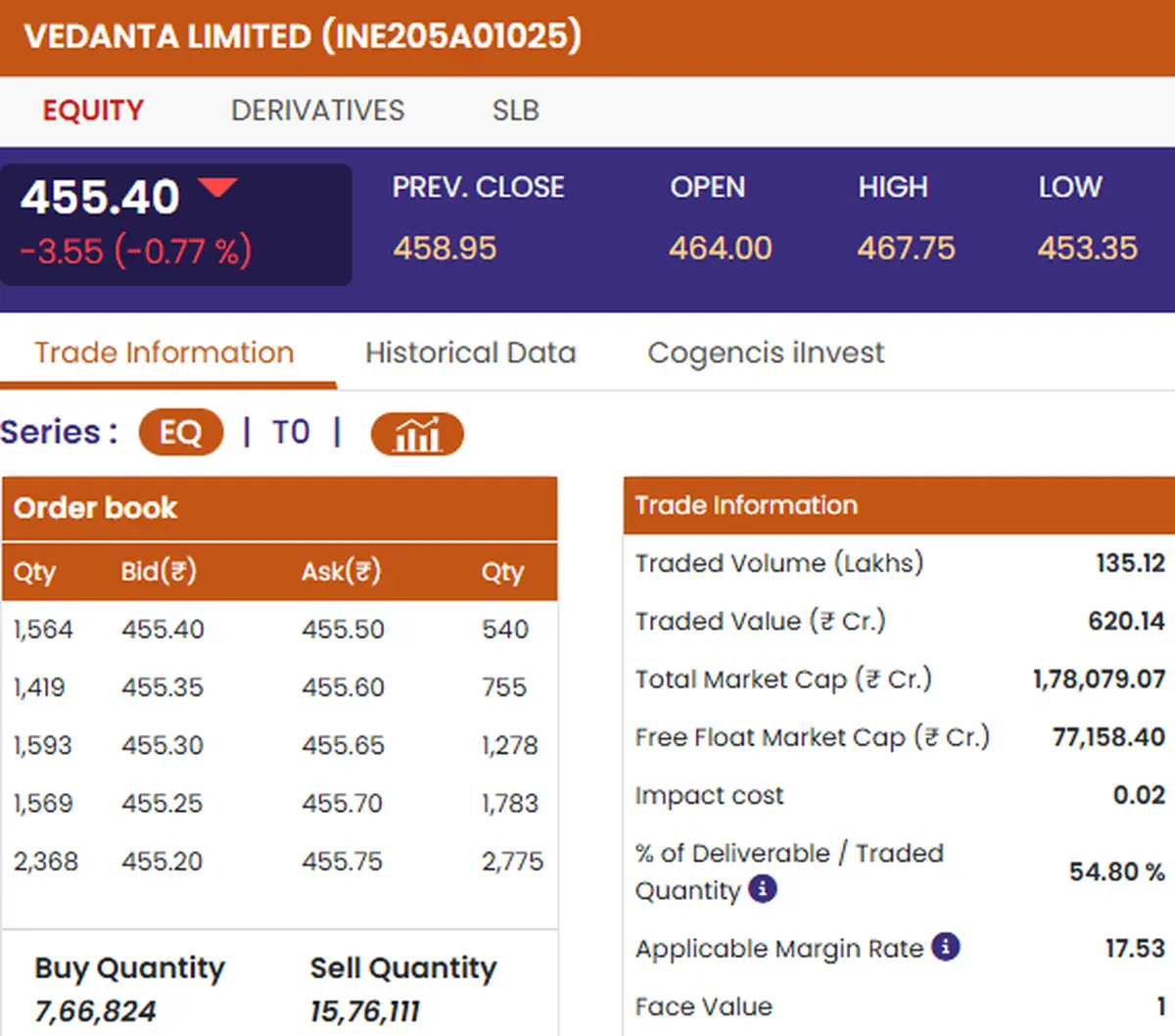This screenshot has width=1175, height=1036.
Task: Open the SLB tab
Action: [x=516, y=110]
